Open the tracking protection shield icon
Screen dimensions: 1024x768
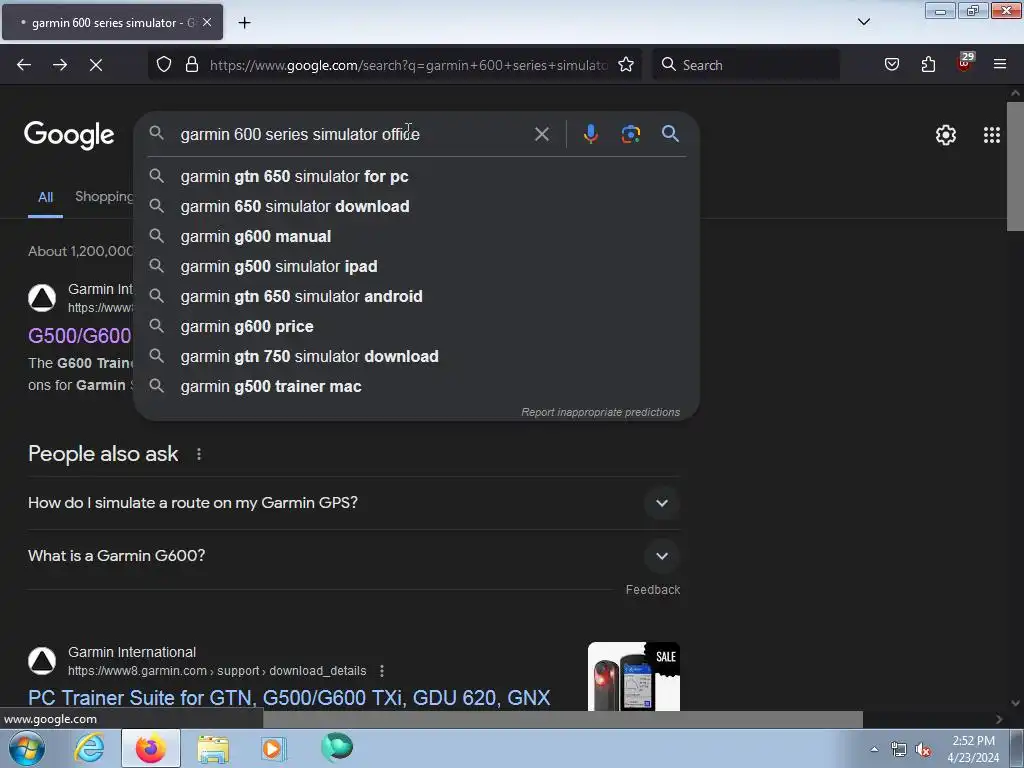coord(164,65)
